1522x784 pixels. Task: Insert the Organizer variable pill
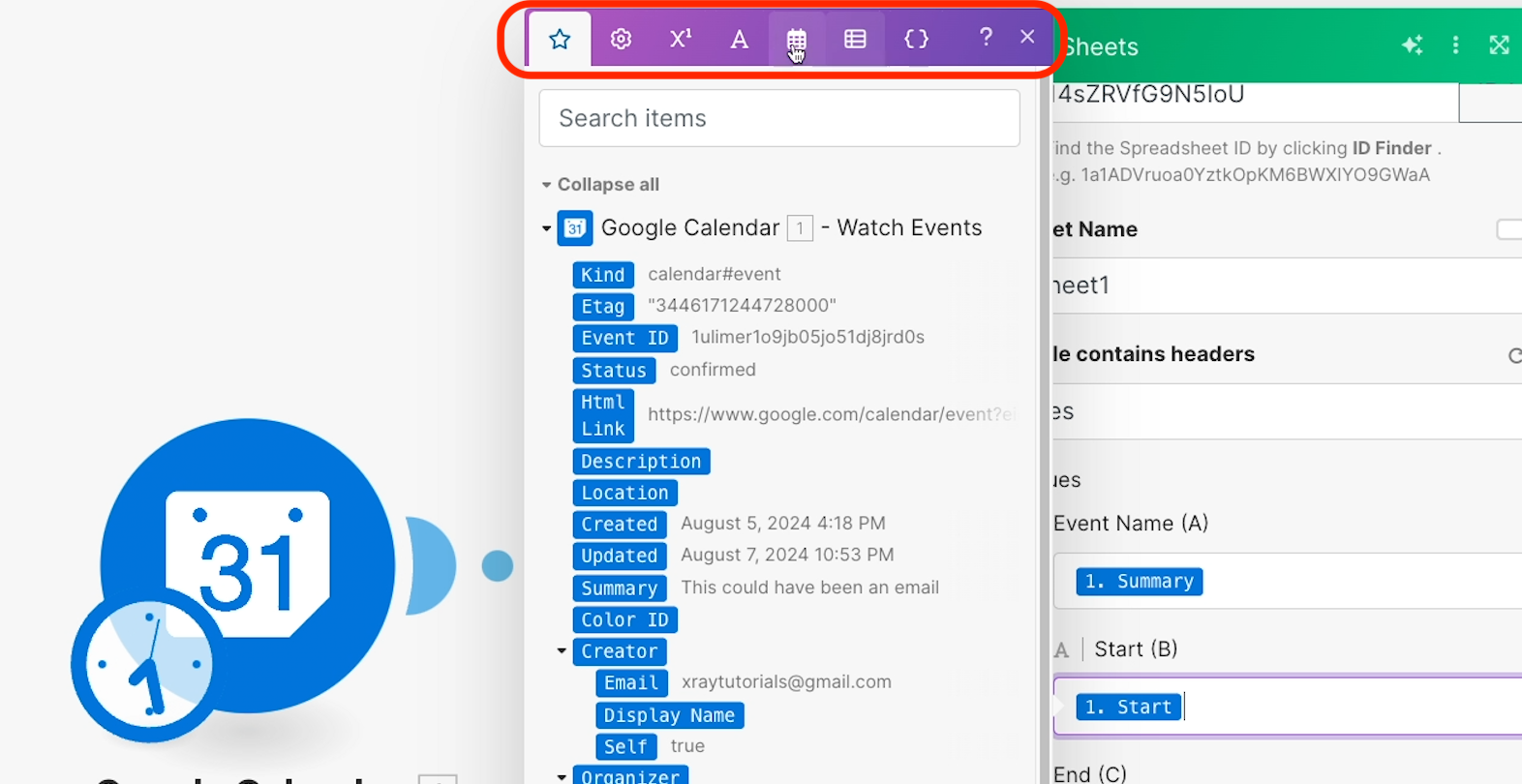coord(630,775)
